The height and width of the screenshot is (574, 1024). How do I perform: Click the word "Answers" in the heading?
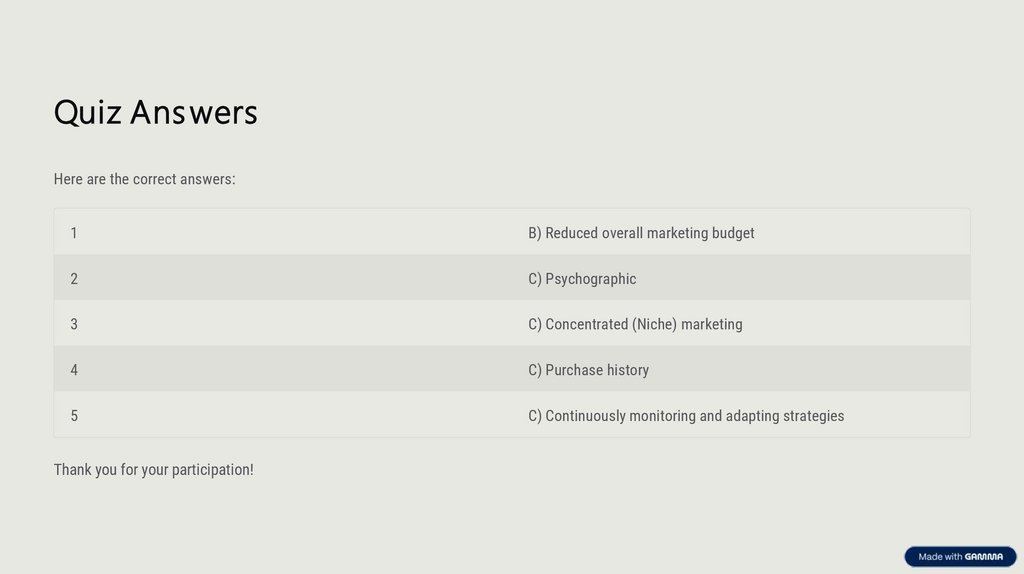pos(193,112)
